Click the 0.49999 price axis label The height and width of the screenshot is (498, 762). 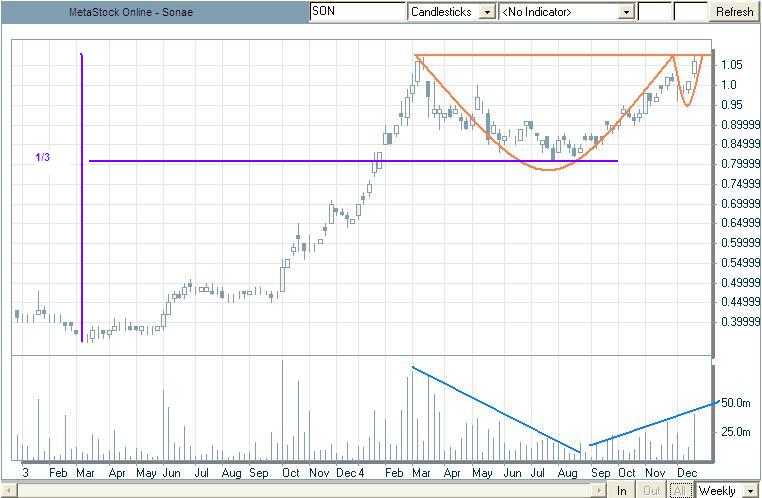coord(740,283)
